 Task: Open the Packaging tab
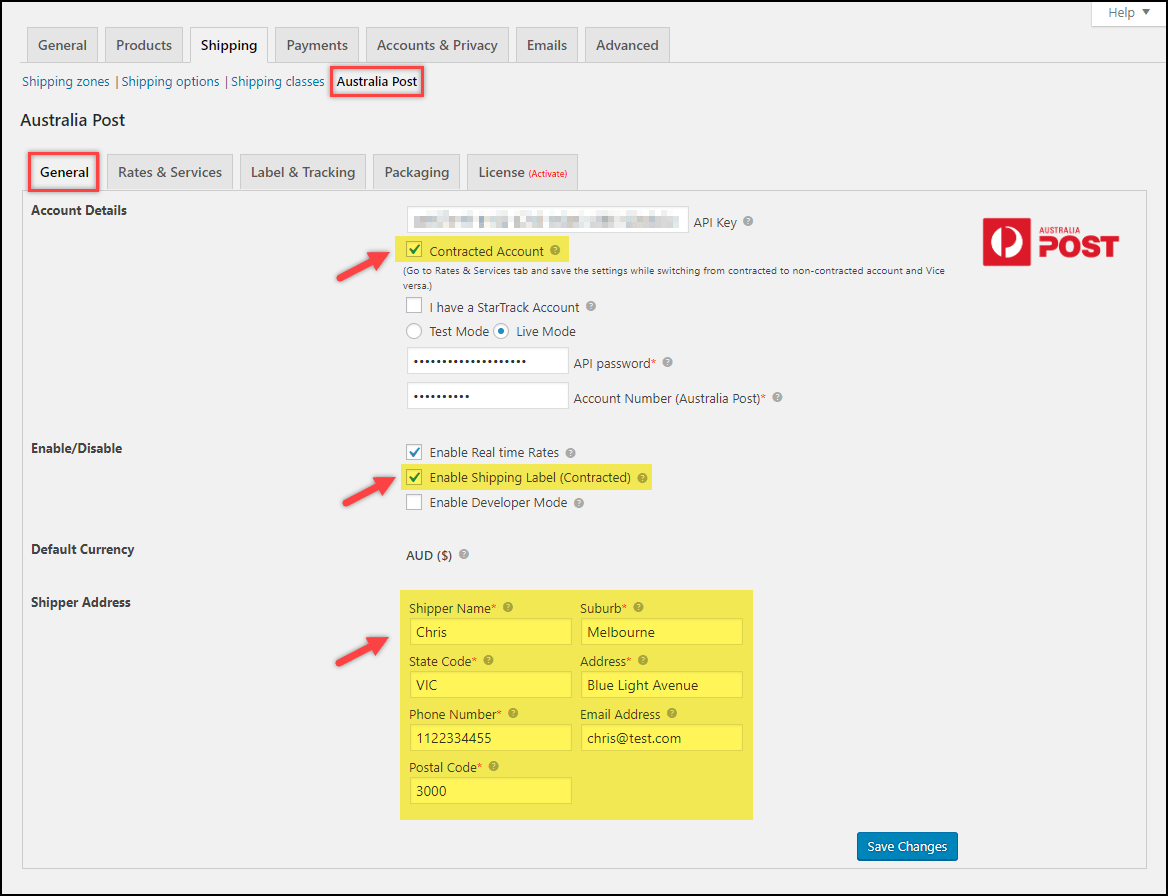coord(416,171)
